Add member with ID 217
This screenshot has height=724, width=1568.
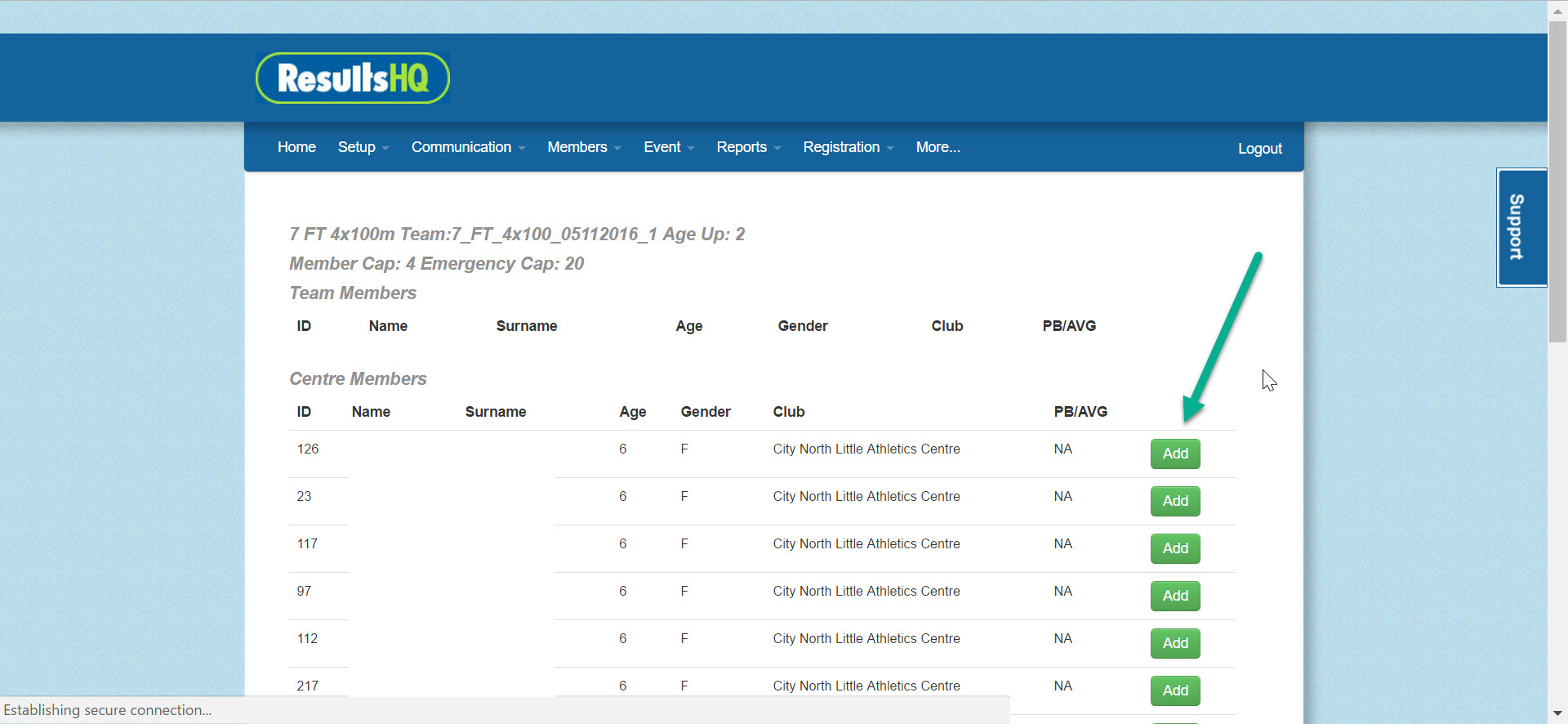(1175, 690)
